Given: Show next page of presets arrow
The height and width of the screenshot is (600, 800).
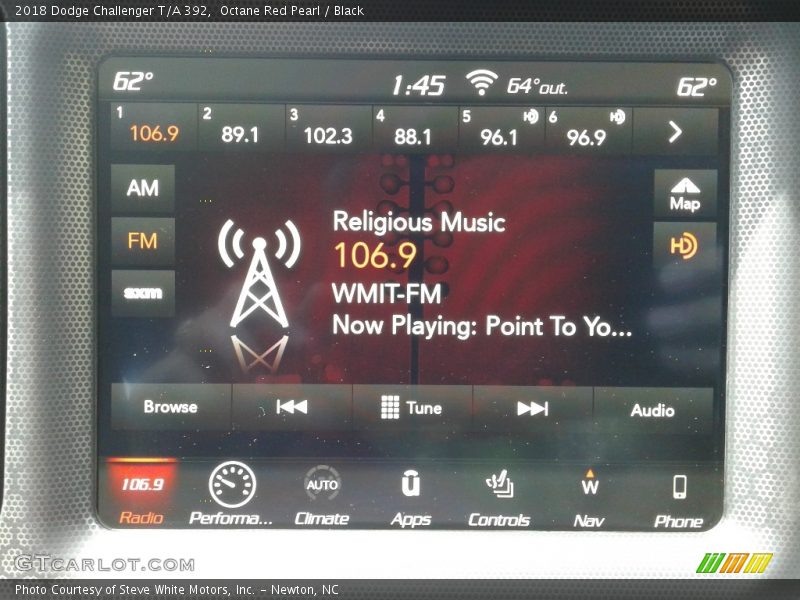Looking at the screenshot, I should pos(675,132).
